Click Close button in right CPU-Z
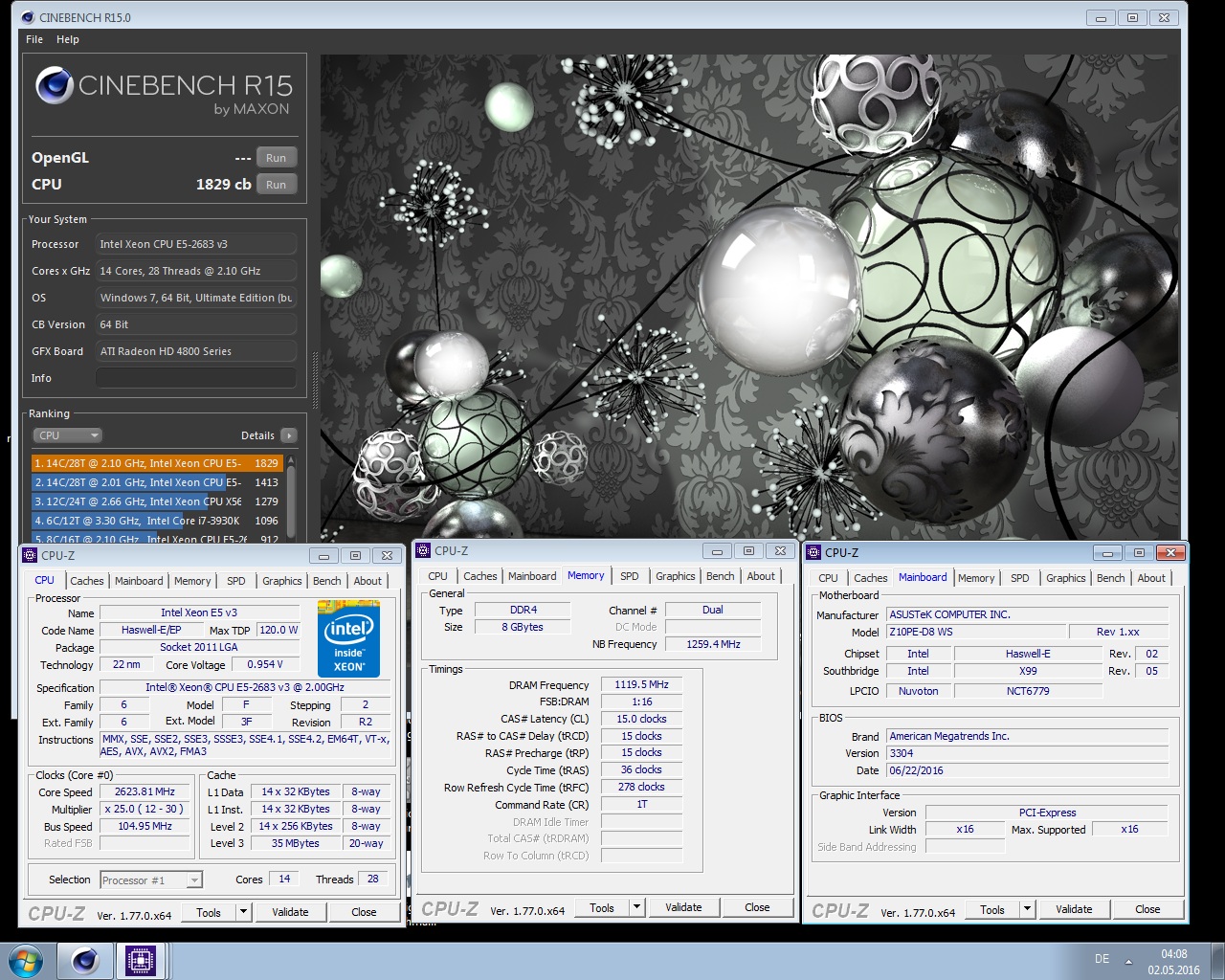Viewport: 1225px width, 980px height. click(x=1147, y=910)
